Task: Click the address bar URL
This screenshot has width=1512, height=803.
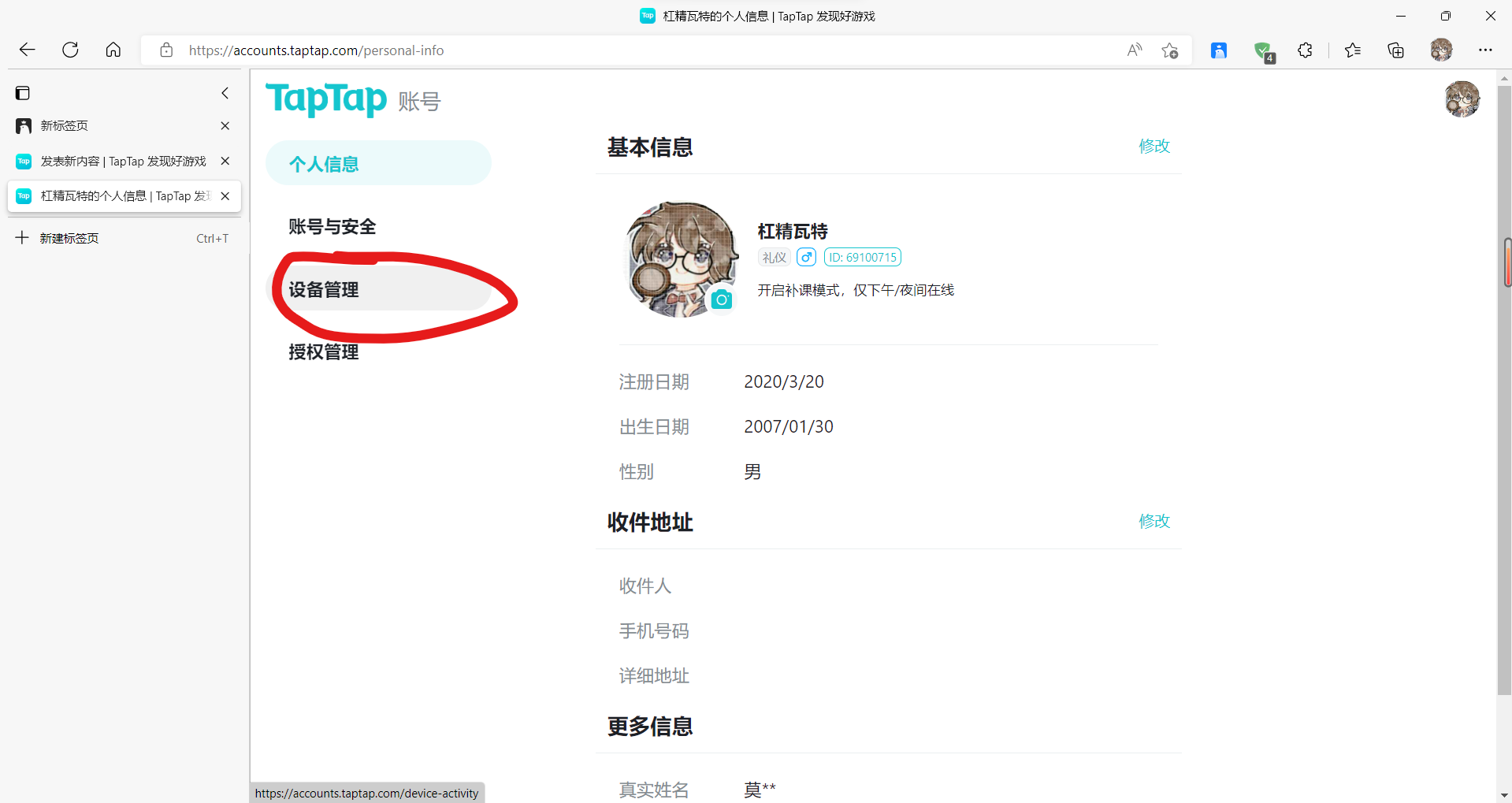Action: tap(316, 50)
